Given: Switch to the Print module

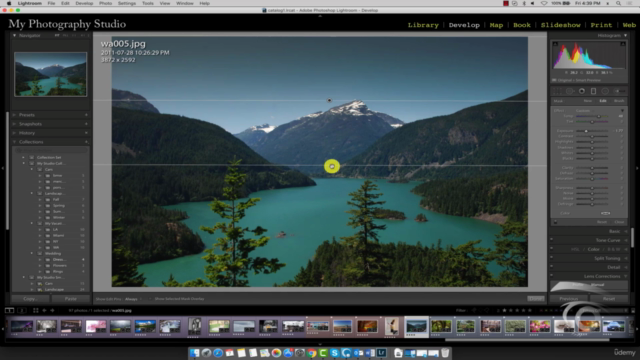Looking at the screenshot, I should tap(601, 25).
